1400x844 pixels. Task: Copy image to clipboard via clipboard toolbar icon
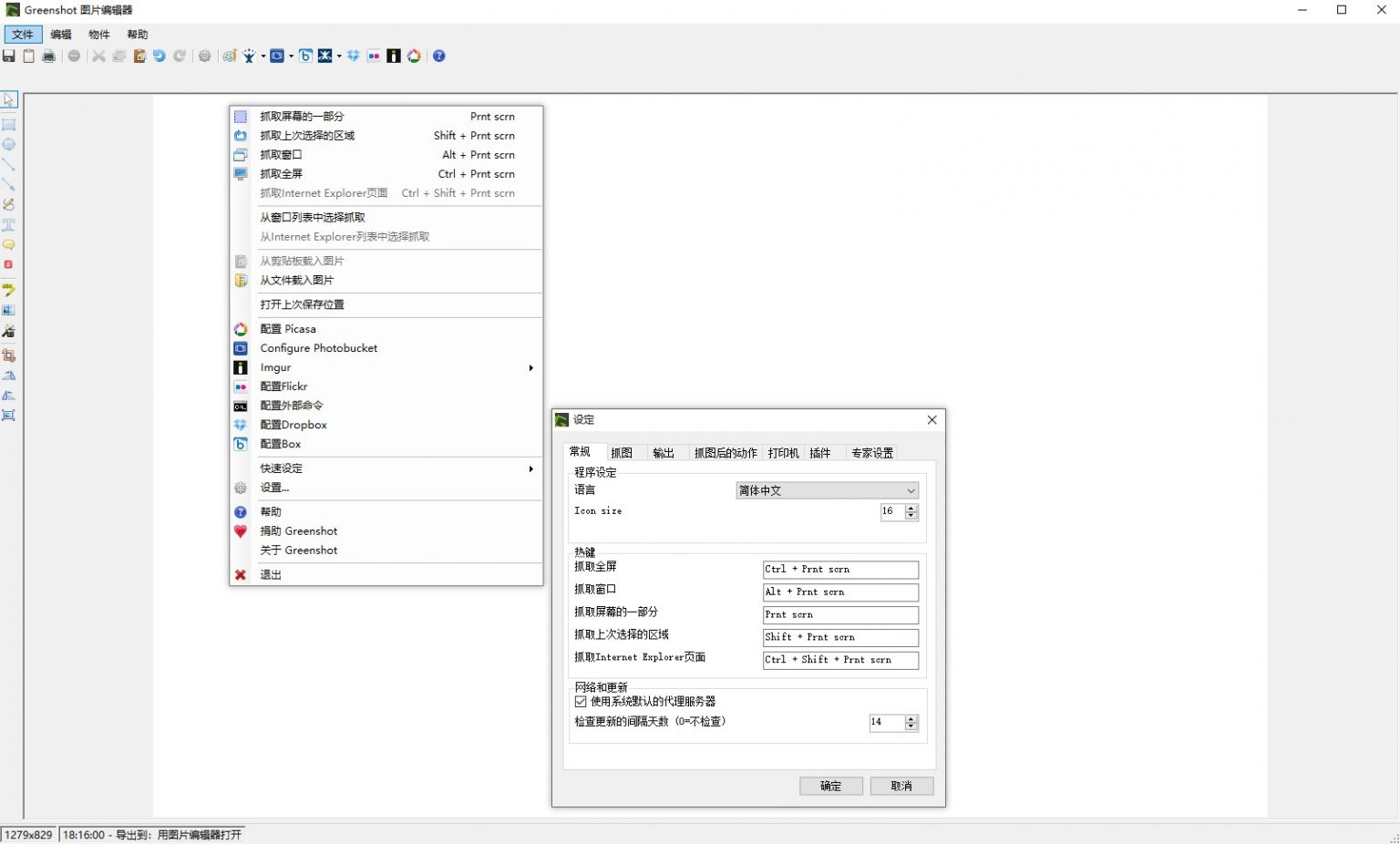point(29,57)
